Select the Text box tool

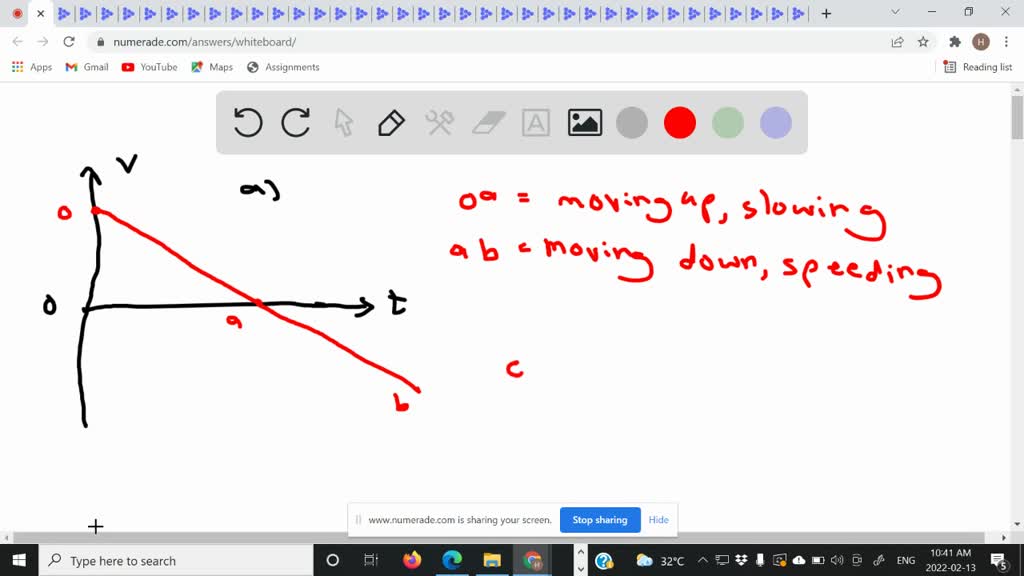click(x=536, y=122)
